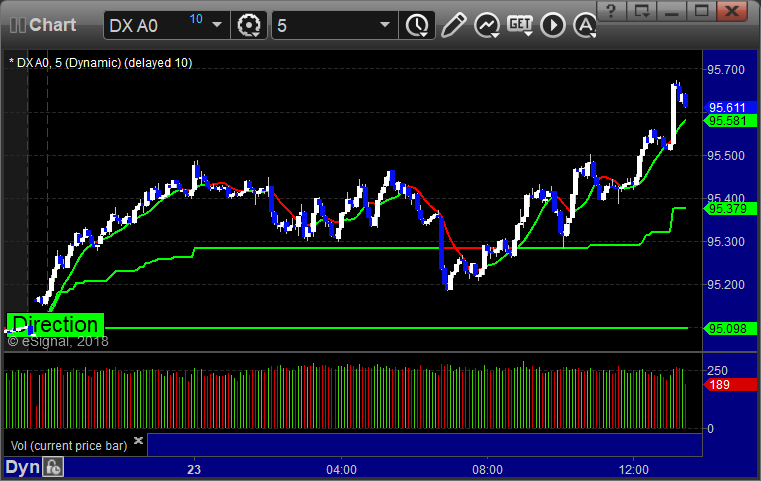761x481 pixels.
Task: Click the Chart title grip handle
Action: tap(18, 25)
